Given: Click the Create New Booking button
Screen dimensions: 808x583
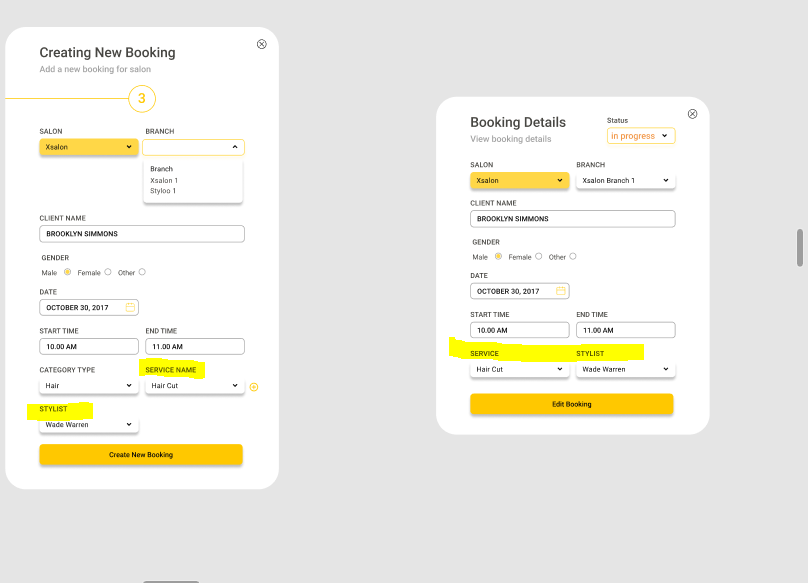Looking at the screenshot, I should pyautogui.click(x=141, y=455).
